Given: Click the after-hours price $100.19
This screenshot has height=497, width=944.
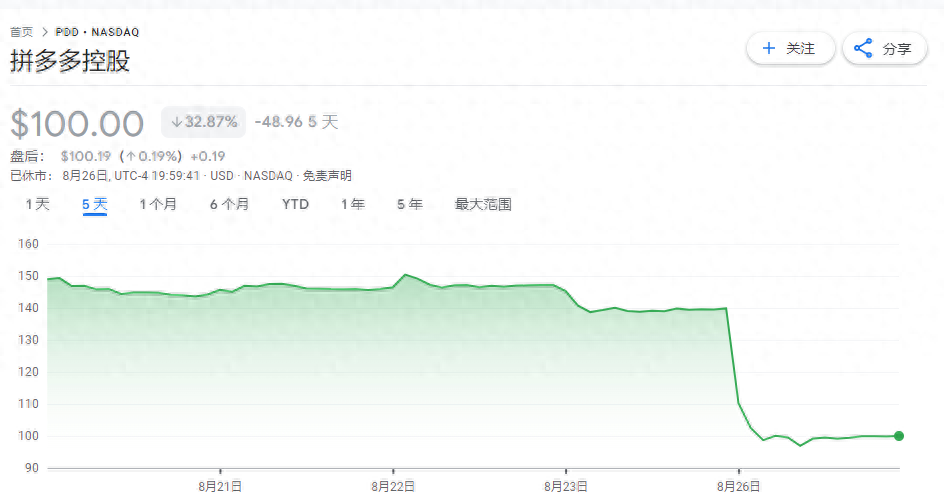Looking at the screenshot, I should click(85, 156).
